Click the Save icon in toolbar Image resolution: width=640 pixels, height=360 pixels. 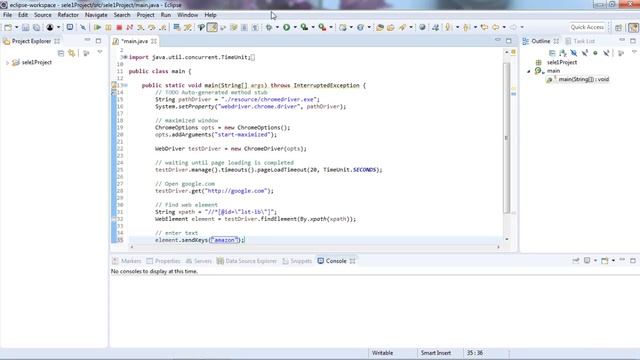[x=25, y=27]
